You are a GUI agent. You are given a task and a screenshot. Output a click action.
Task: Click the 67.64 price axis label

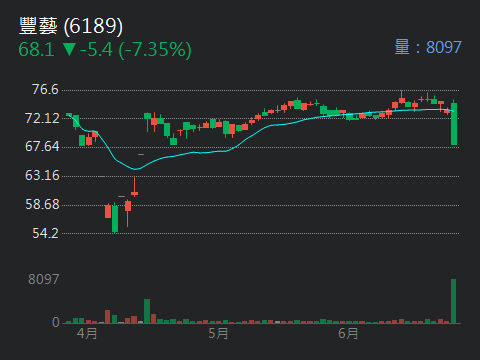click(x=42, y=146)
